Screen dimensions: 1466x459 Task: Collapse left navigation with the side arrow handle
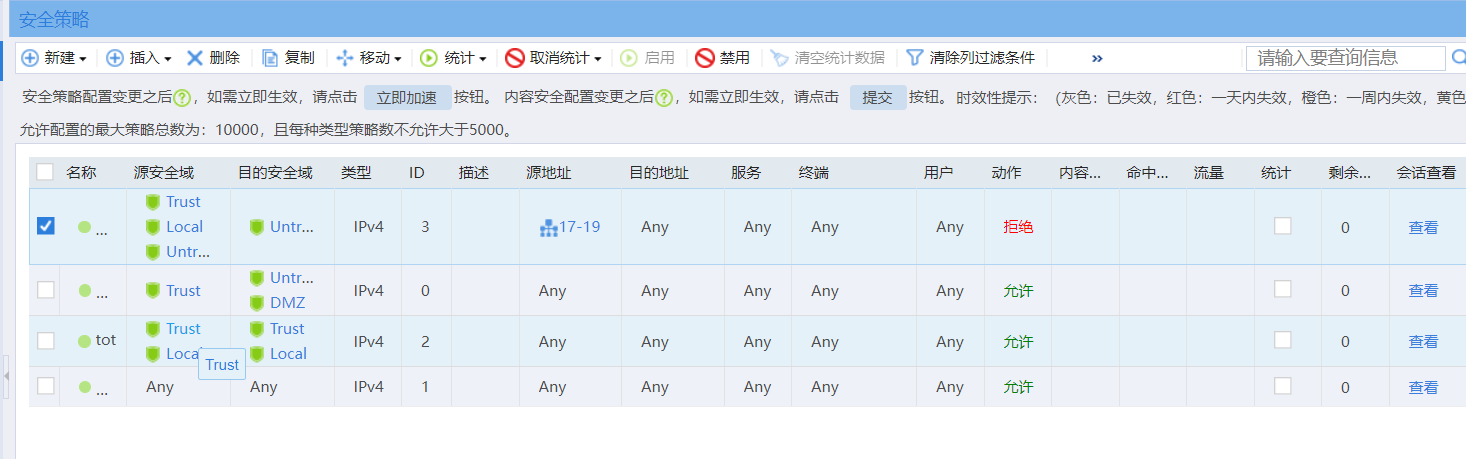click(x=4, y=375)
